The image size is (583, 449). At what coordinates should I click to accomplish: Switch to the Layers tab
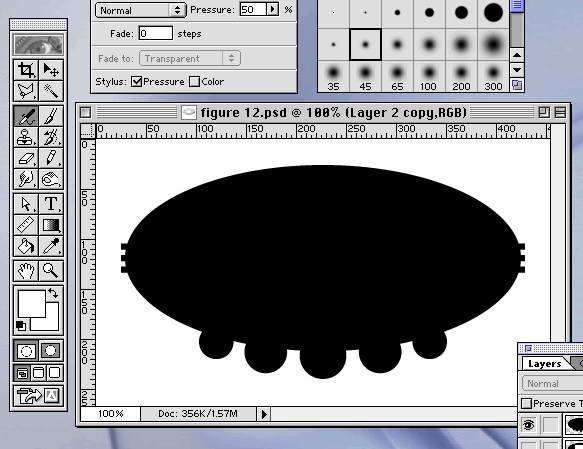pyautogui.click(x=544, y=364)
